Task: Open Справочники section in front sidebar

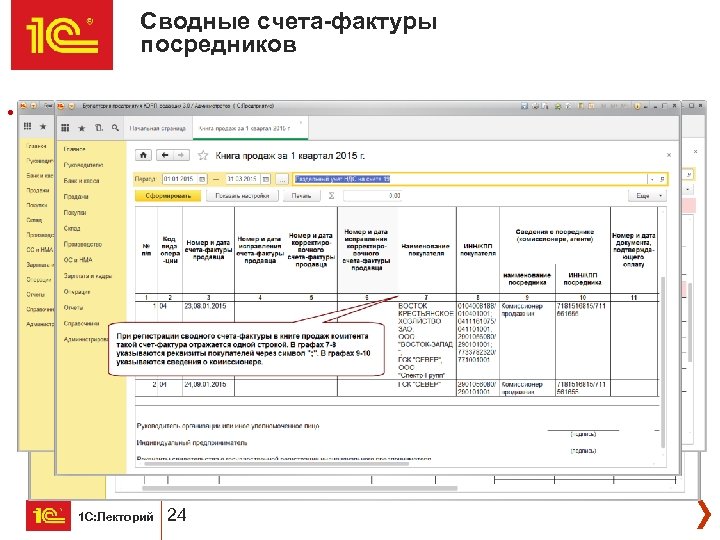Action: pyautogui.click(x=81, y=324)
